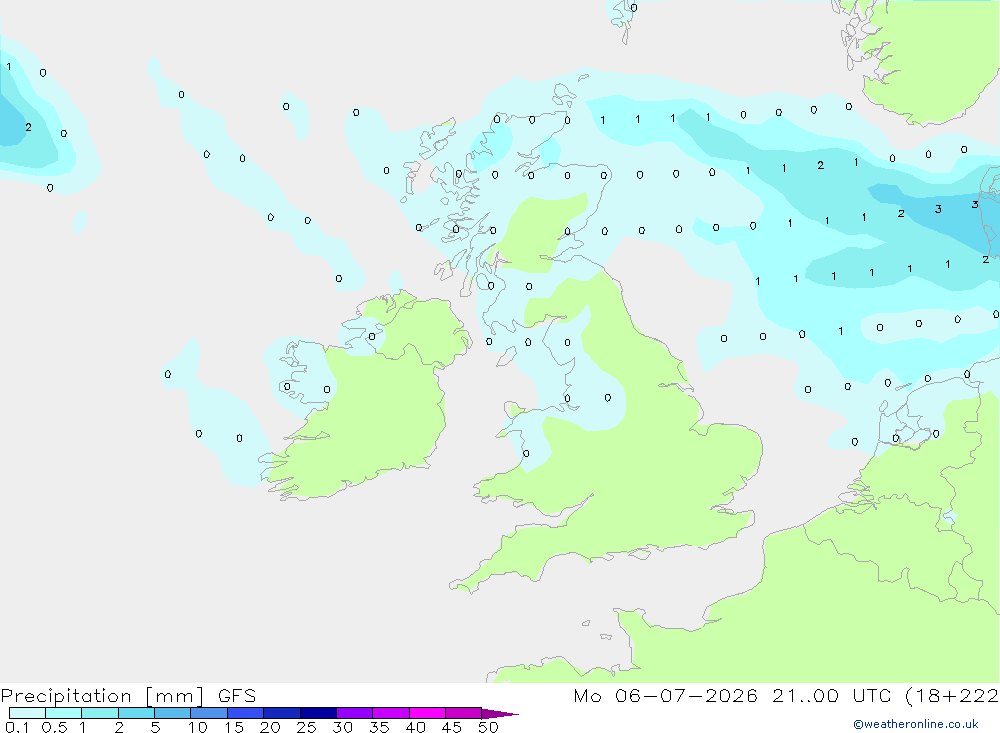Click the "20" legend scale label
The width and height of the screenshot is (1000, 733).
270,727
